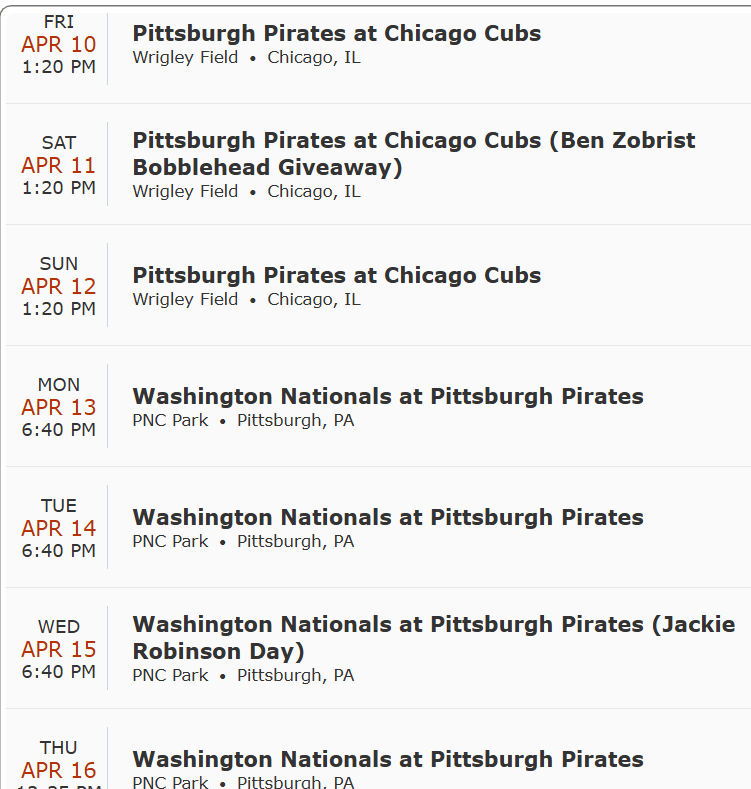Select the THU APR 16 date block

coord(59,765)
